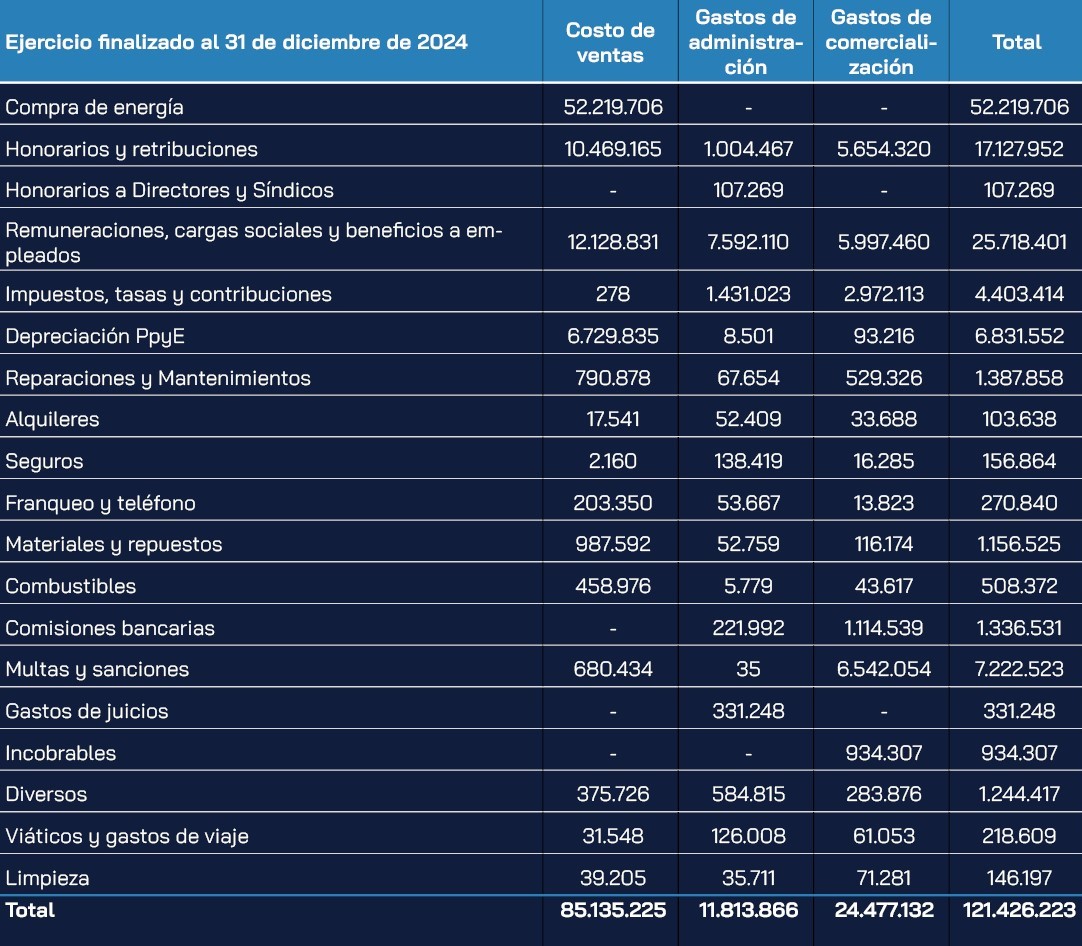Select the 'Limpieza' row label
The width and height of the screenshot is (1082, 946).
point(47,879)
